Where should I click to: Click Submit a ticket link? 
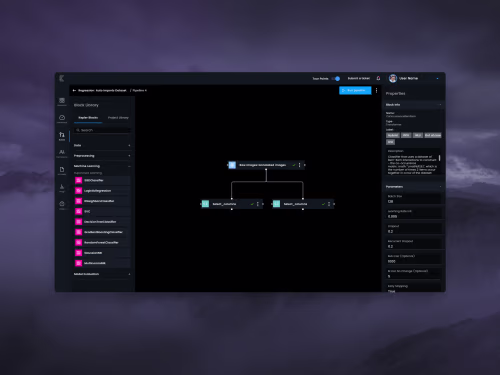359,78
